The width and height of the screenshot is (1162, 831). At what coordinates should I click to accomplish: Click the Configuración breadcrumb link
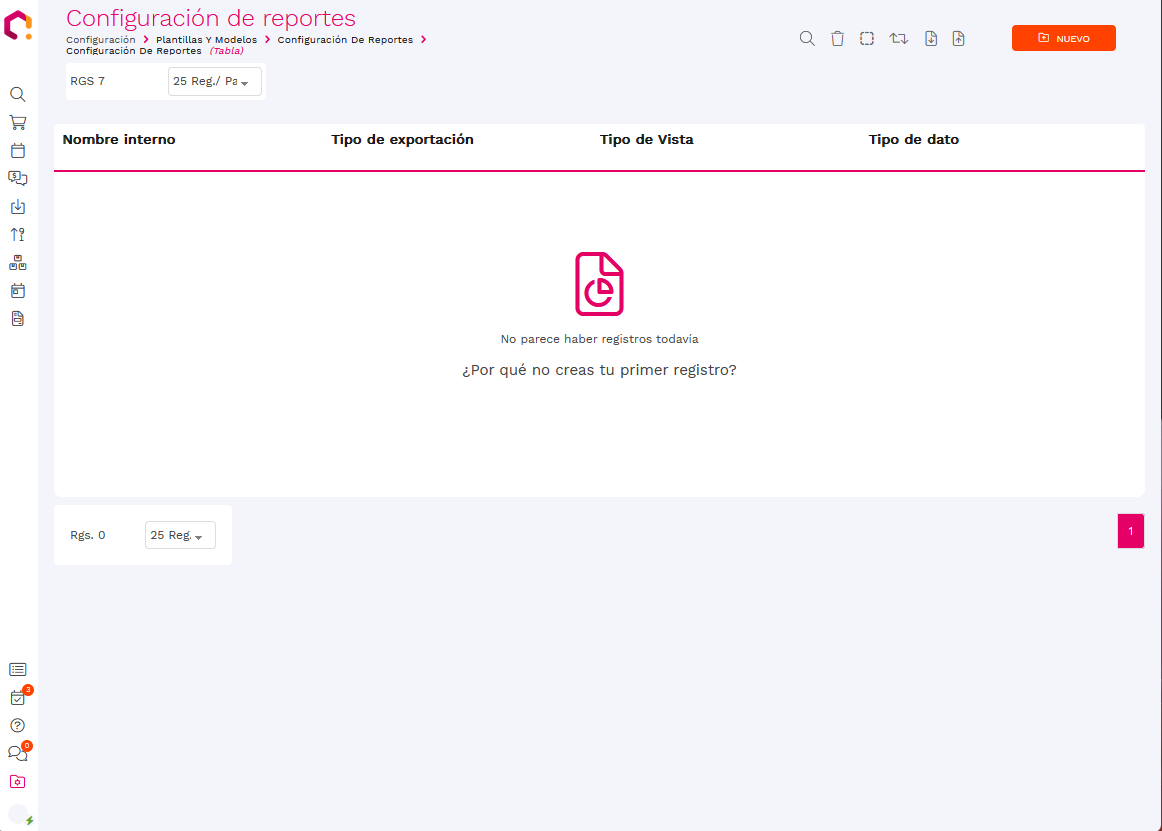pos(100,40)
